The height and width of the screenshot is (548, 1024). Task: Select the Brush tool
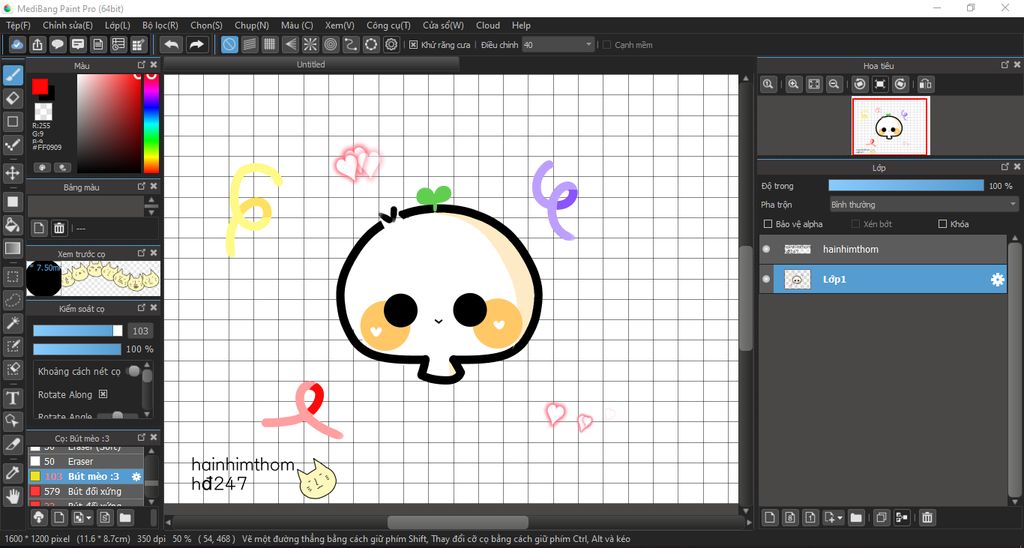12,76
